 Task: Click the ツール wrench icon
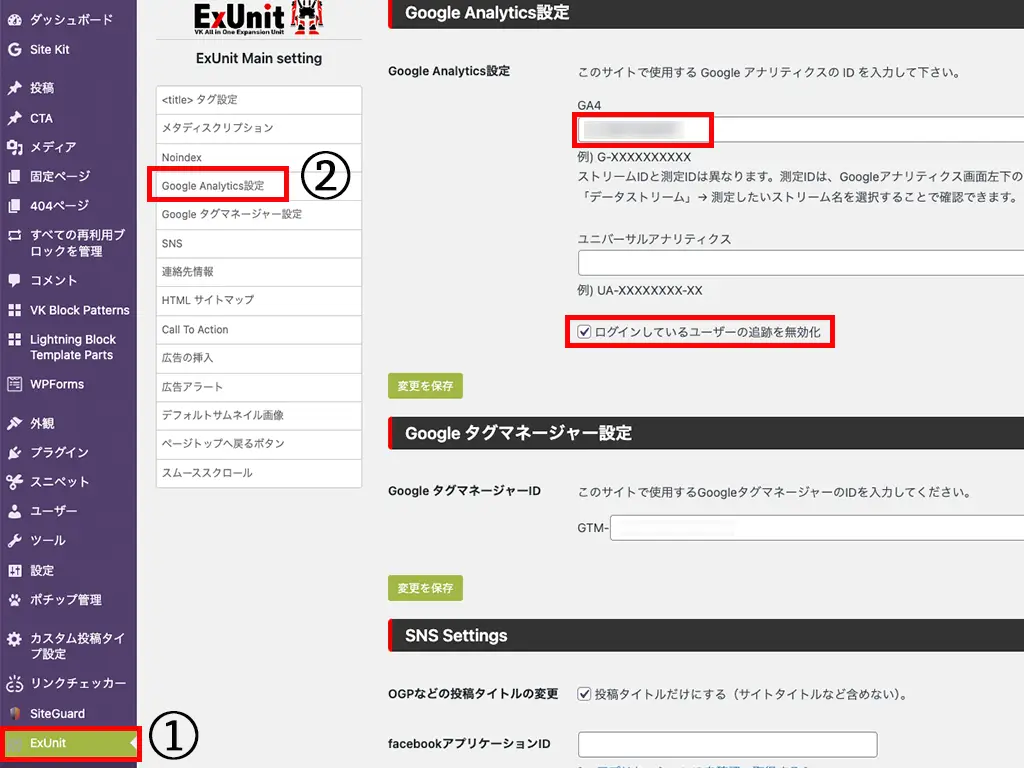(14, 541)
